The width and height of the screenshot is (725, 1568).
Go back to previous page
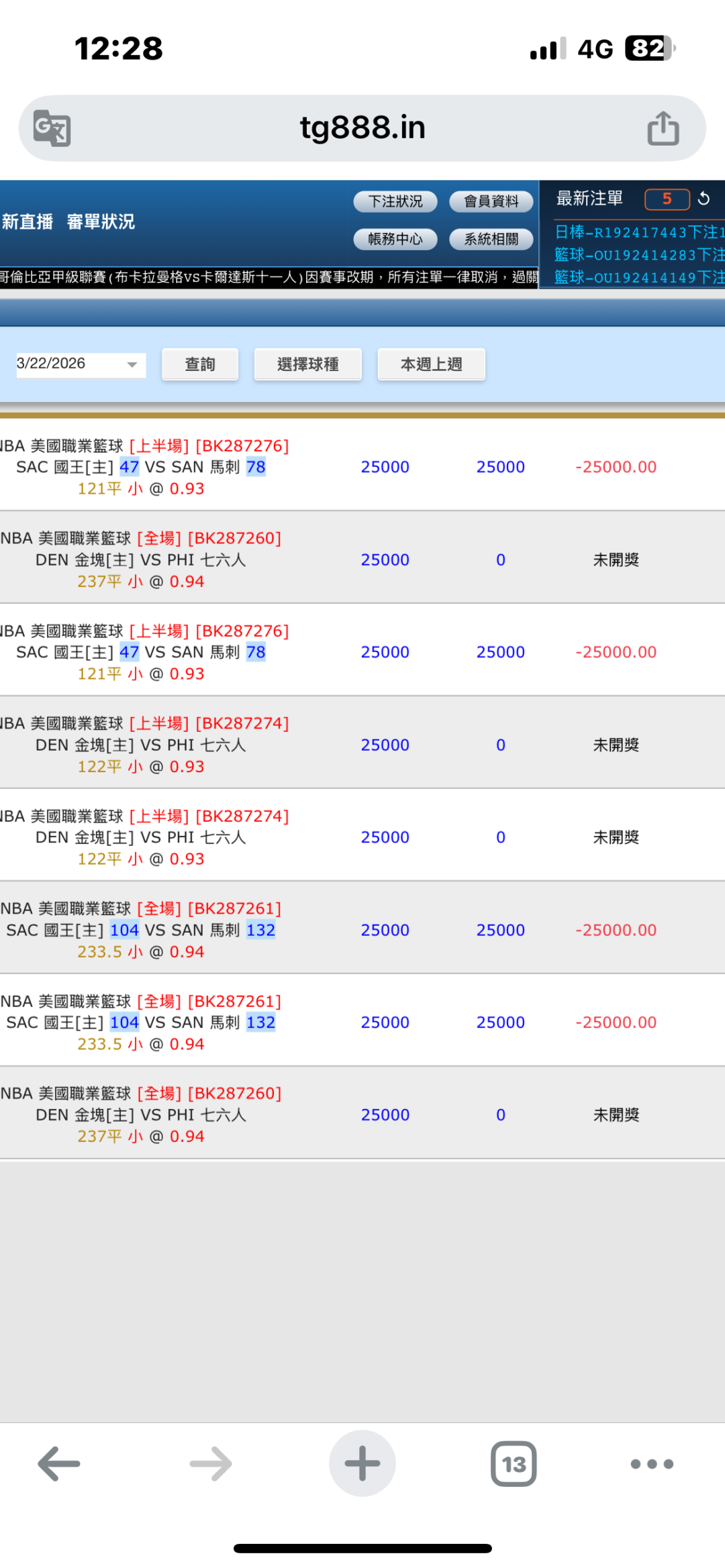pyautogui.click(x=59, y=1463)
